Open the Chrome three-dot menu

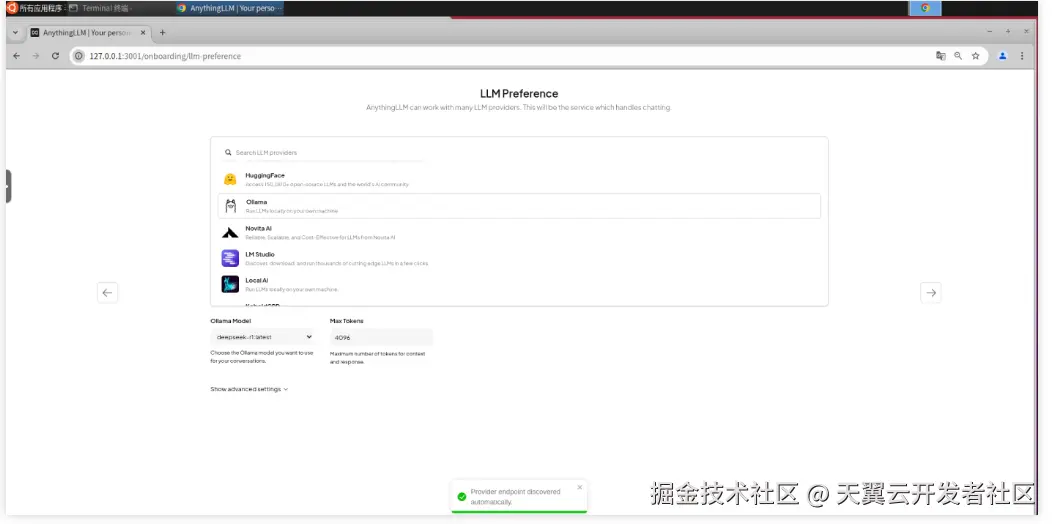(1022, 56)
